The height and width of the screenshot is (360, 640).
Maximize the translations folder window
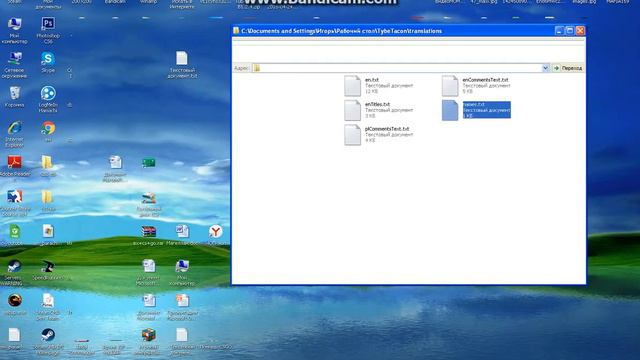(x=569, y=31)
